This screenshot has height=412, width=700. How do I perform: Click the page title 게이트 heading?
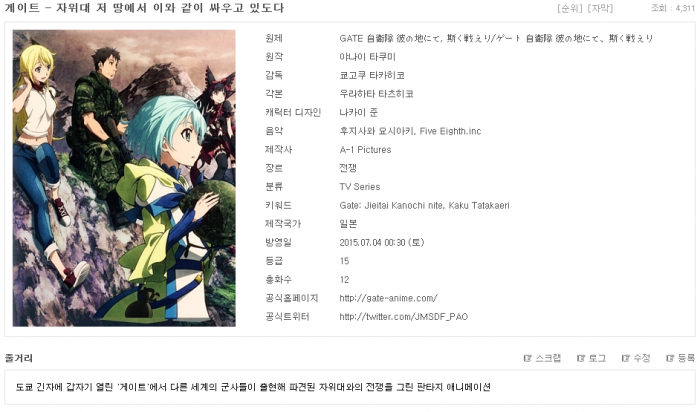144,8
